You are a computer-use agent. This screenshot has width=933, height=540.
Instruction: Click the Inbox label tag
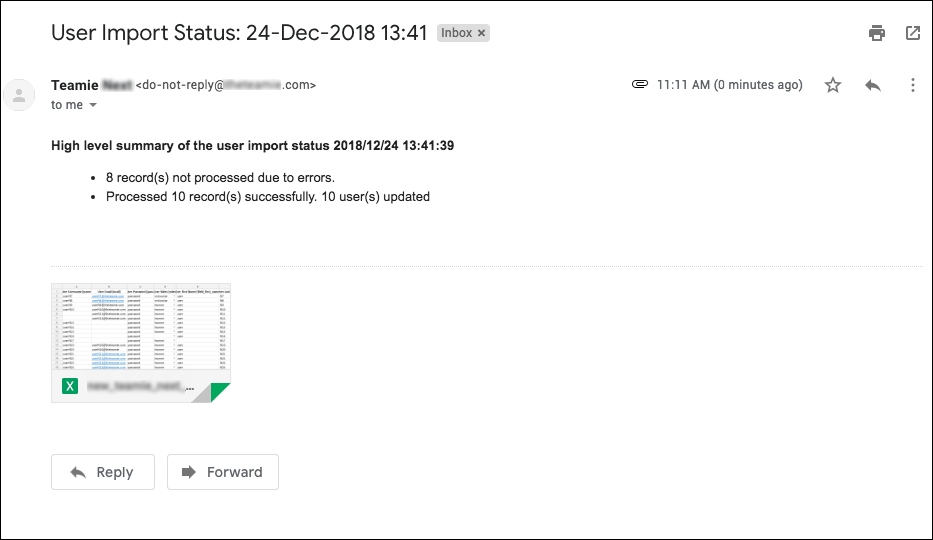click(456, 33)
